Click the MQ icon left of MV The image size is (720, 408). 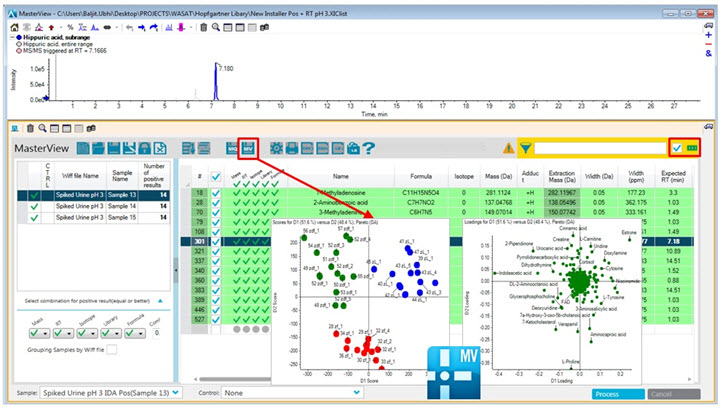click(x=232, y=147)
